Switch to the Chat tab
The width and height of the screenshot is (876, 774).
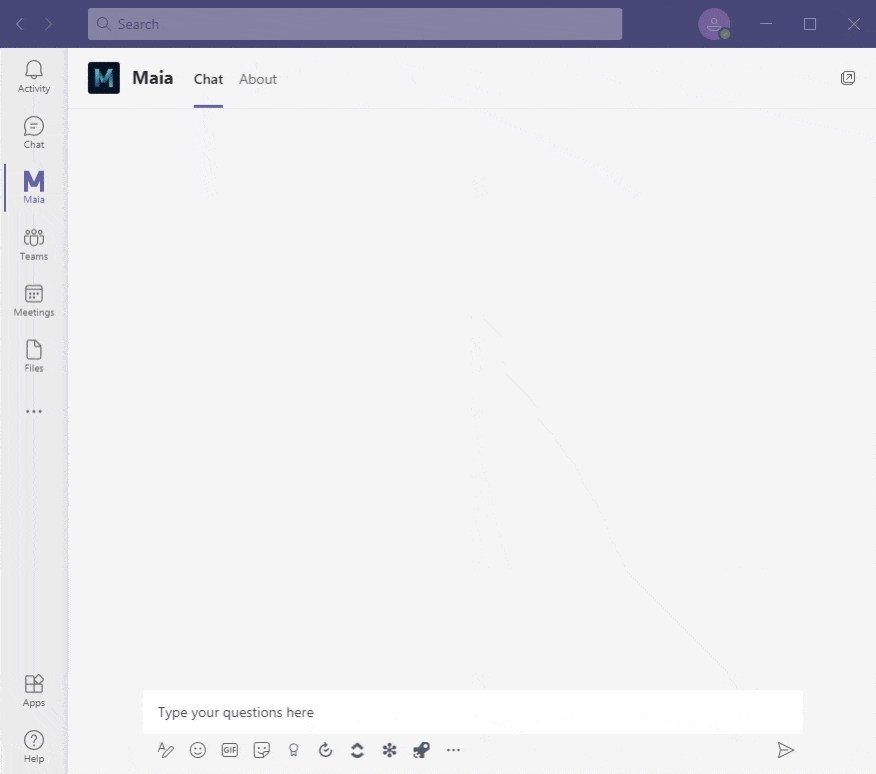[x=208, y=79]
